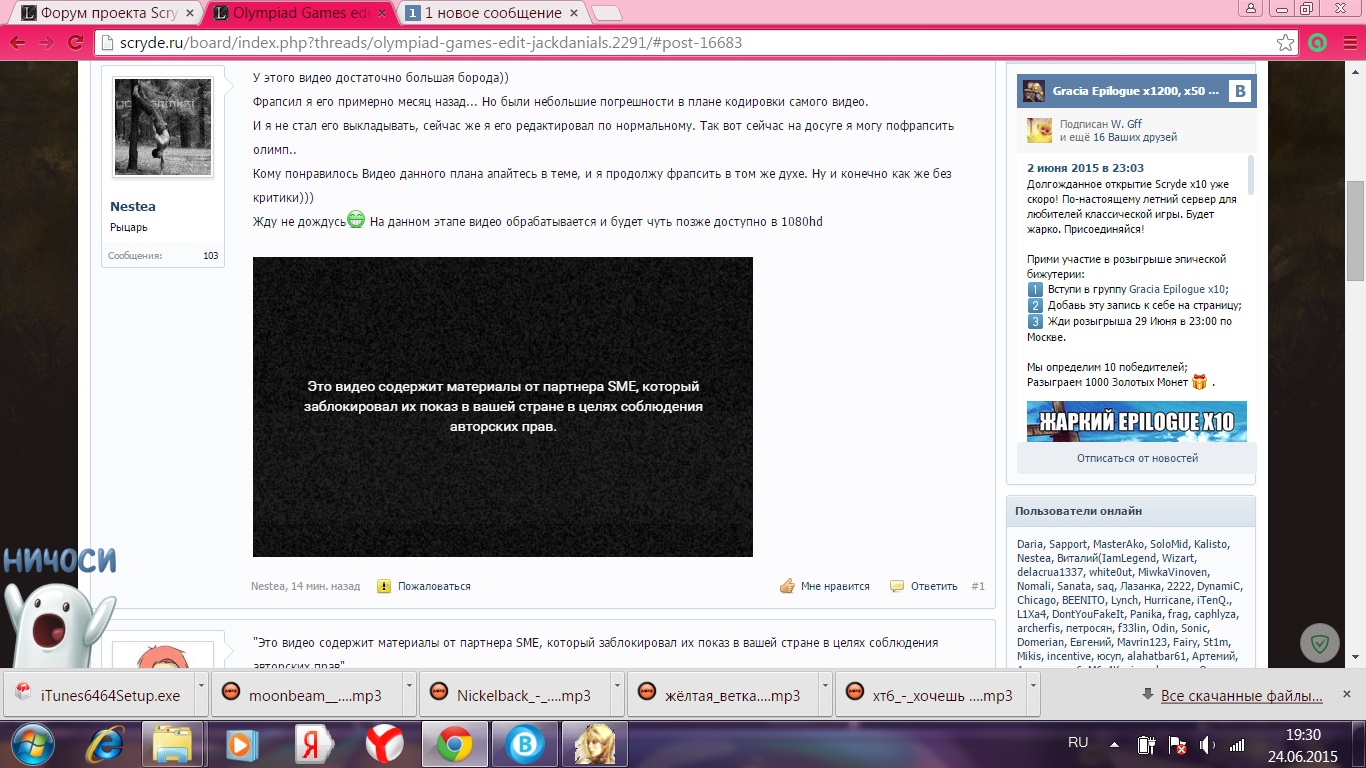Click the browser back arrow
Viewport: 1366px width, 768px height.
pyautogui.click(x=17, y=43)
